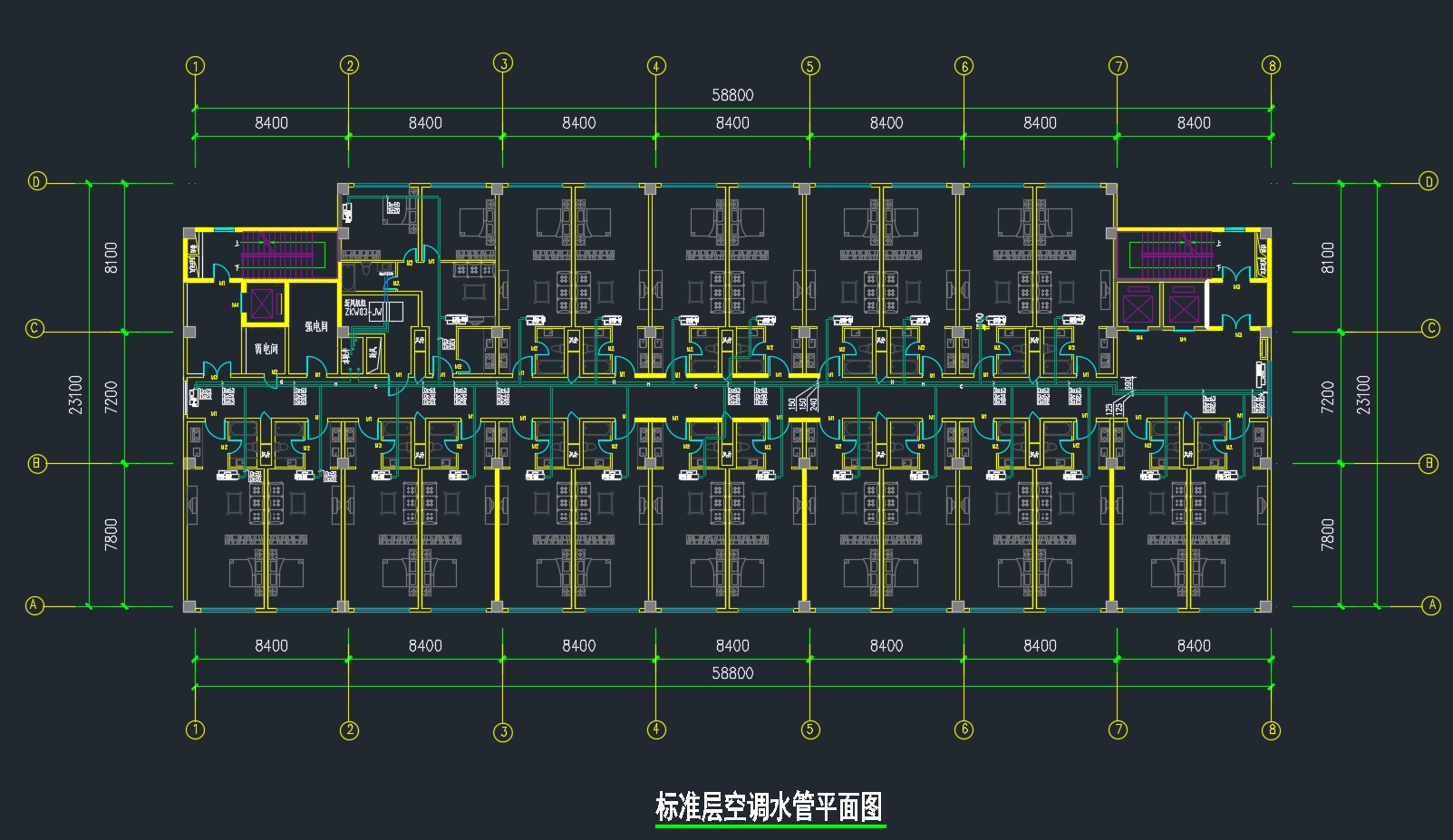The width and height of the screenshot is (1453, 840).
Task: Click the drawing title 标准层空调水管平面图
Action: (x=769, y=806)
